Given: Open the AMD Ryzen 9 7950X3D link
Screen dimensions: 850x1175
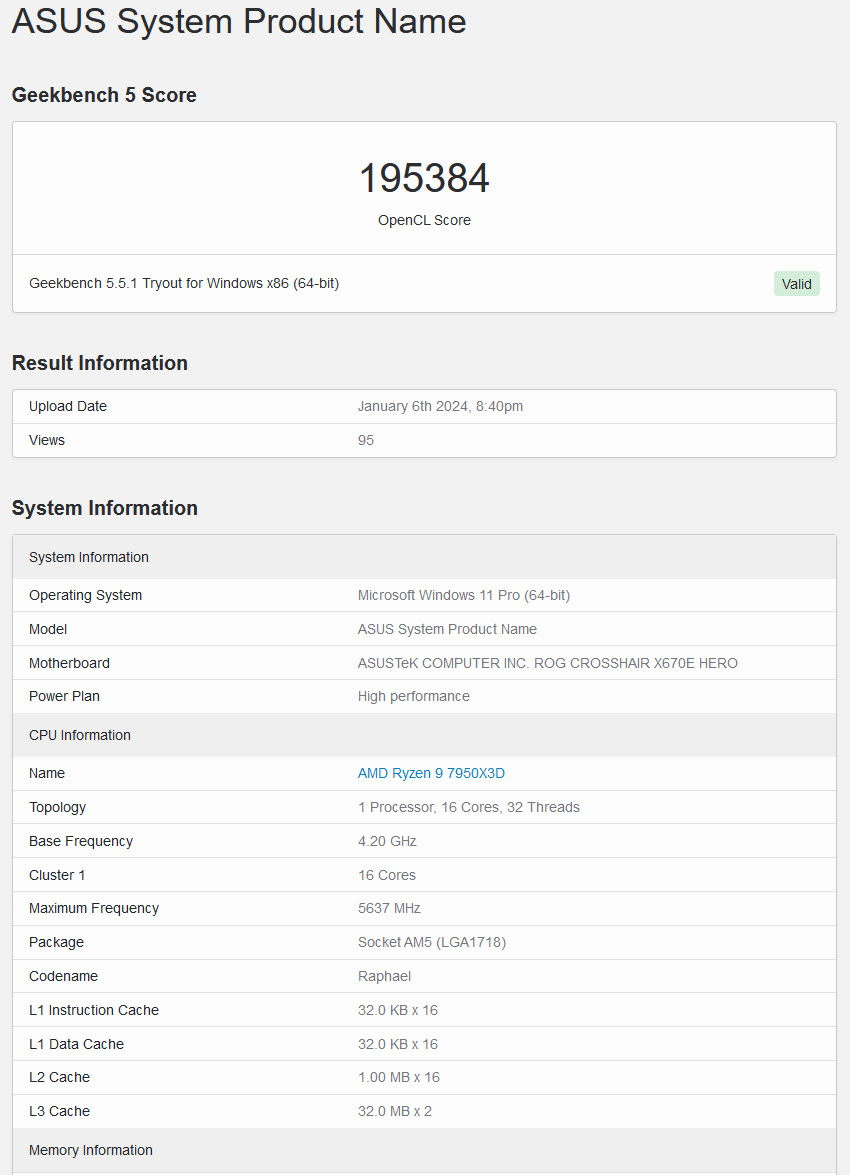Looking at the screenshot, I should pos(431,773).
